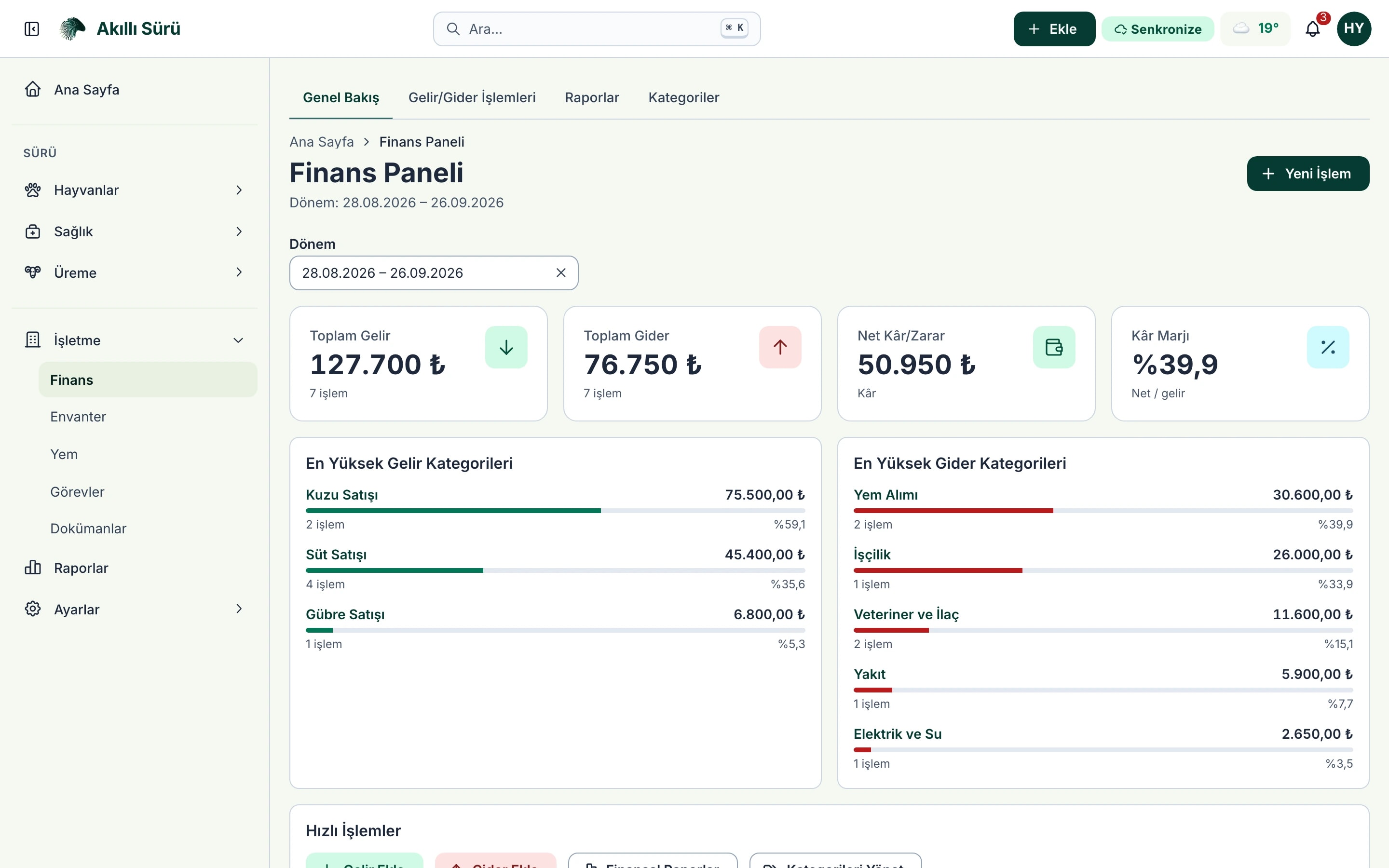Screen dimensions: 1389x868
Task: Open the HY user avatar menu
Action: tap(1353, 29)
